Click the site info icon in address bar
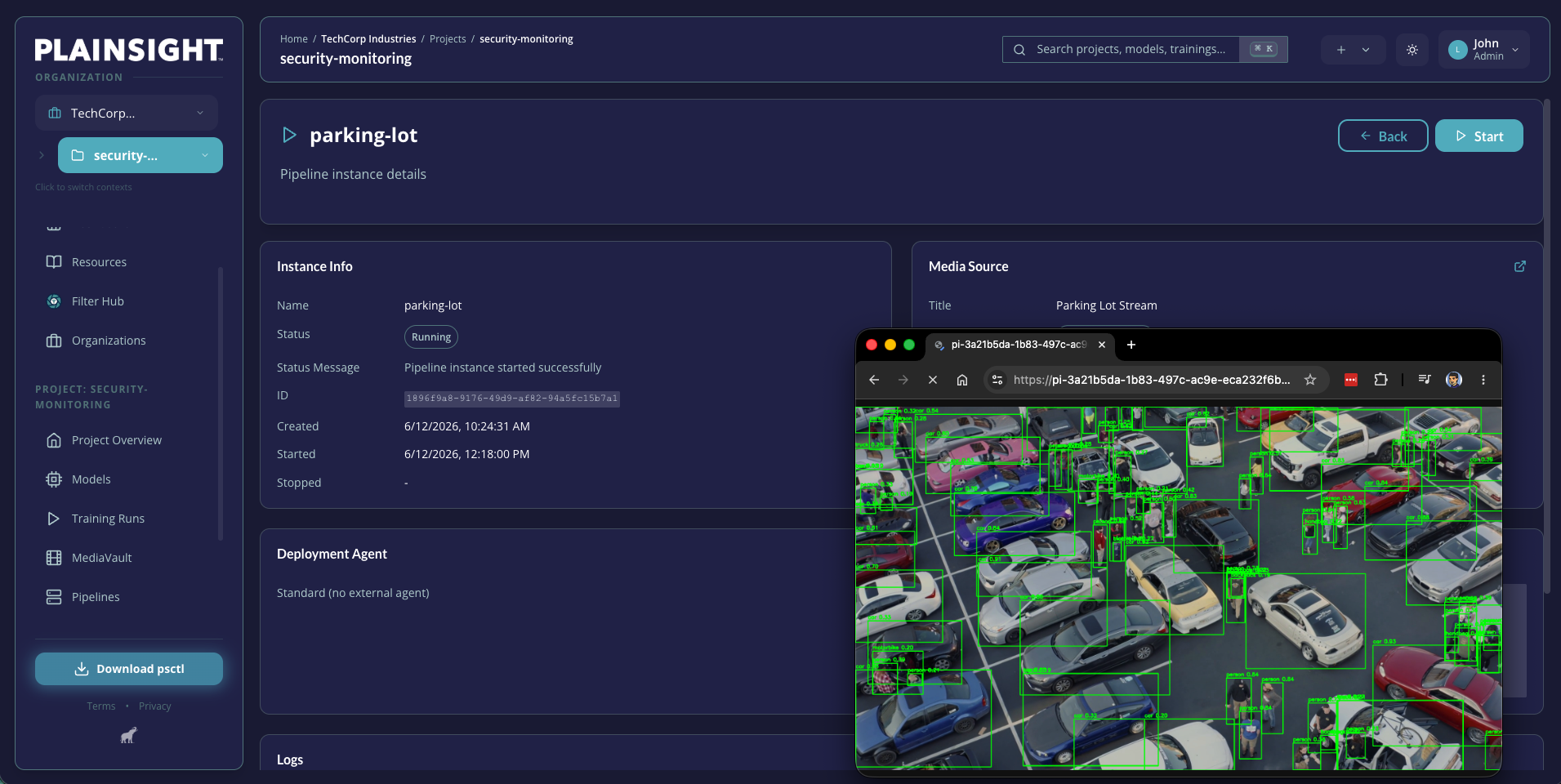This screenshot has height=784, width=1561. (997, 380)
